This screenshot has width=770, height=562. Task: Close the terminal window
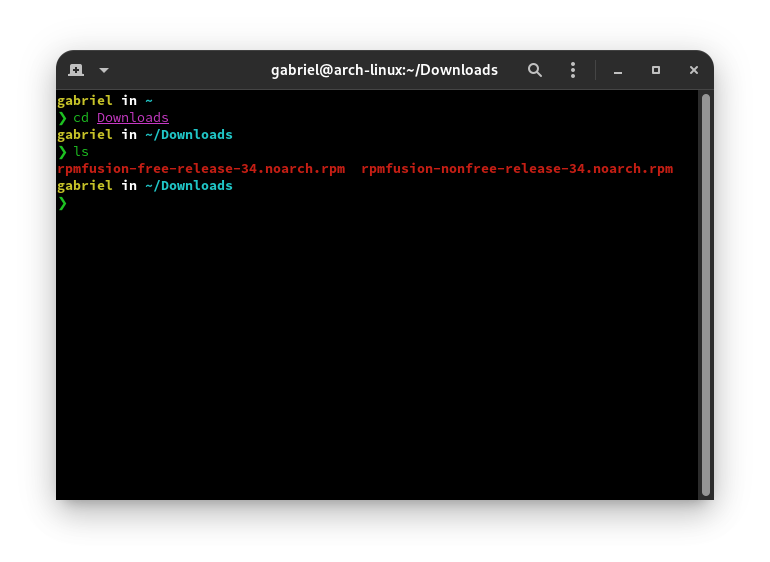pos(693,70)
